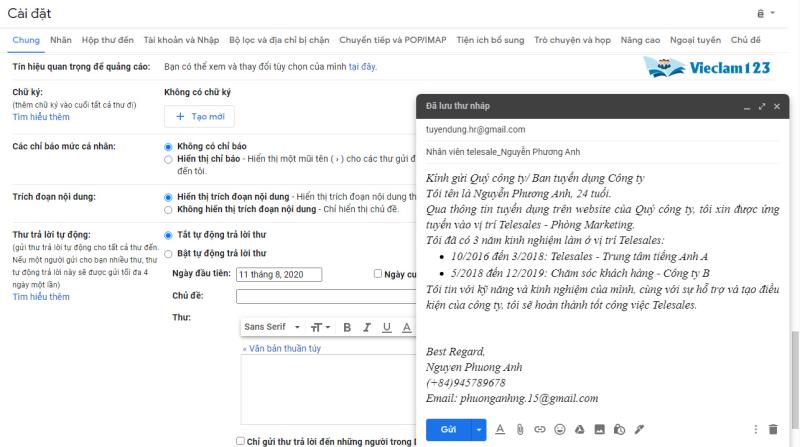Image resolution: width=800 pixels, height=447 pixels.
Task: Open the Trò chuyện và họp tab
Action: (572, 40)
